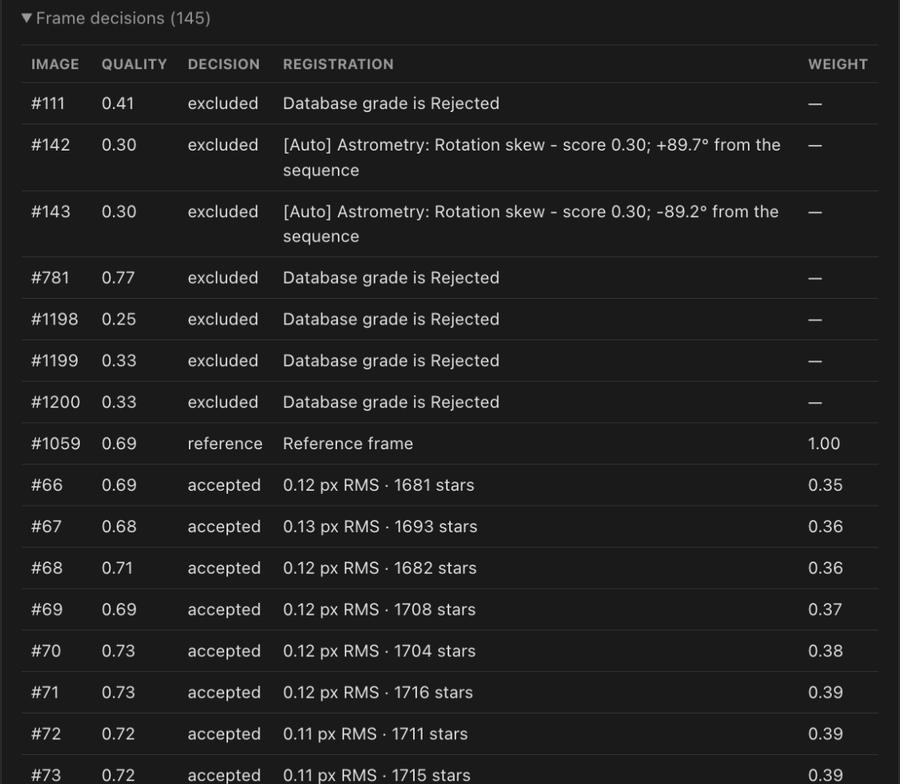The height and width of the screenshot is (784, 900).
Task: Select the row for image #1199
Action: pos(449,360)
